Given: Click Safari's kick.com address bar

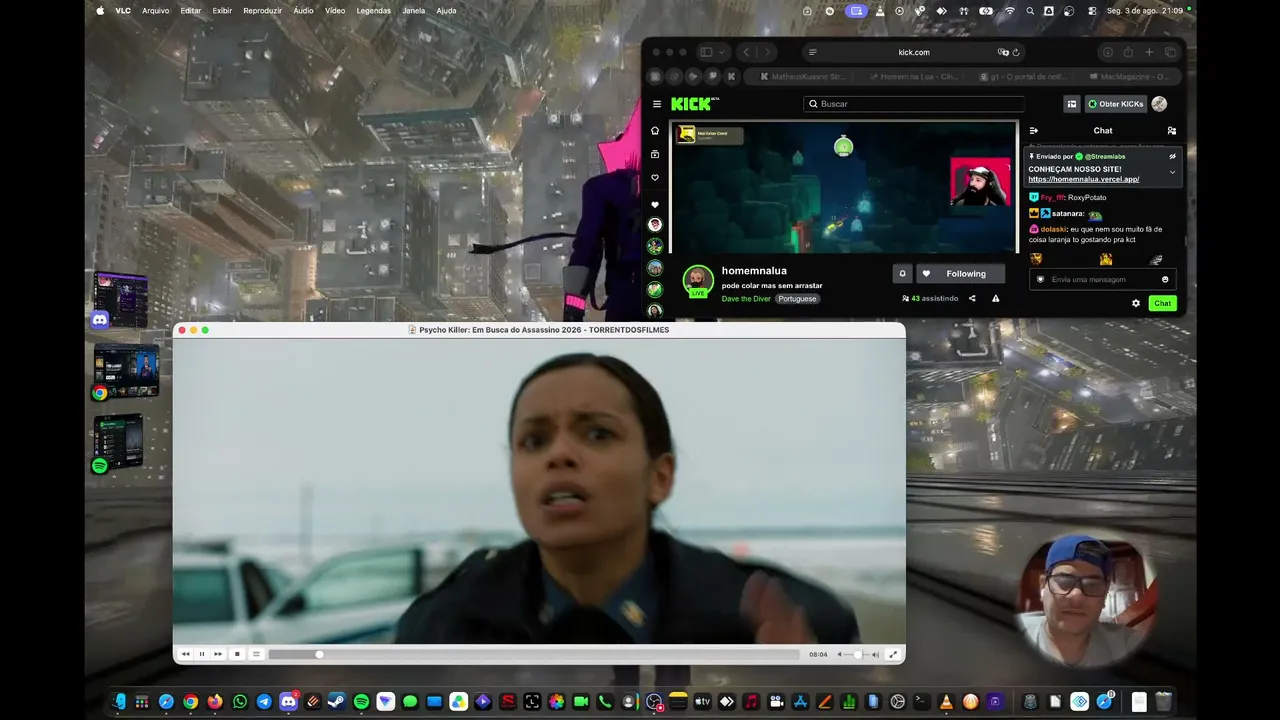Looking at the screenshot, I should click(913, 52).
